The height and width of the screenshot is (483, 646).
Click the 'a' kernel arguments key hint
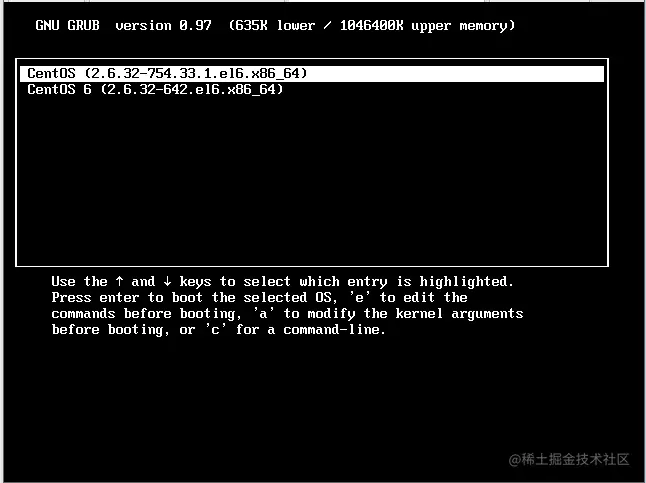(263, 314)
